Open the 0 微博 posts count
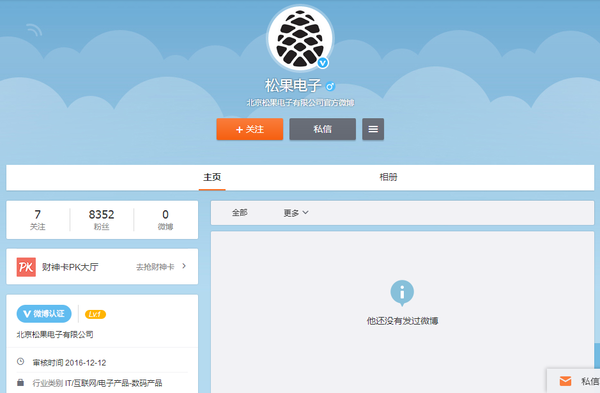The width and height of the screenshot is (600, 393). (x=165, y=220)
